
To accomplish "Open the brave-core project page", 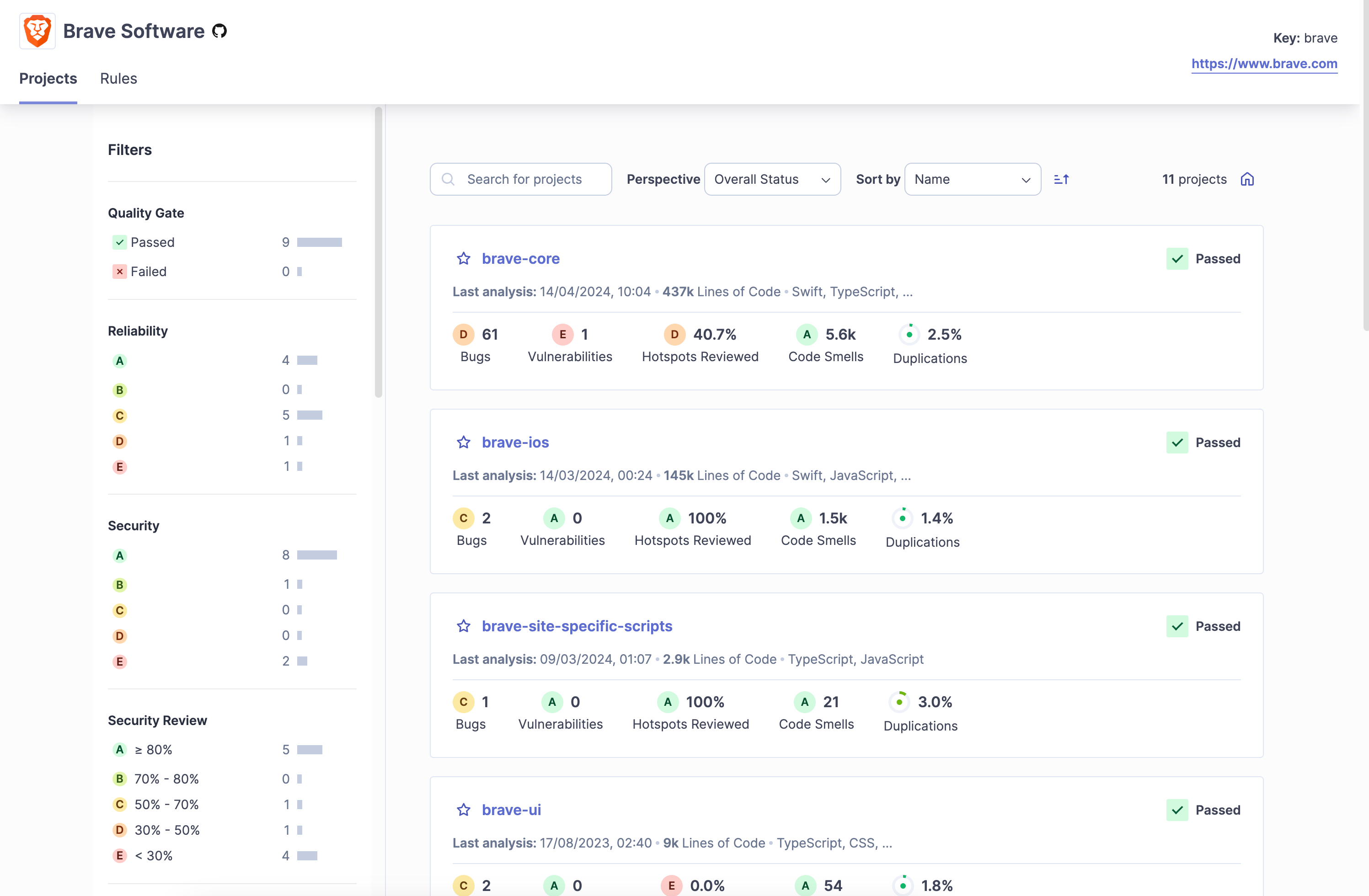I will [x=521, y=258].
